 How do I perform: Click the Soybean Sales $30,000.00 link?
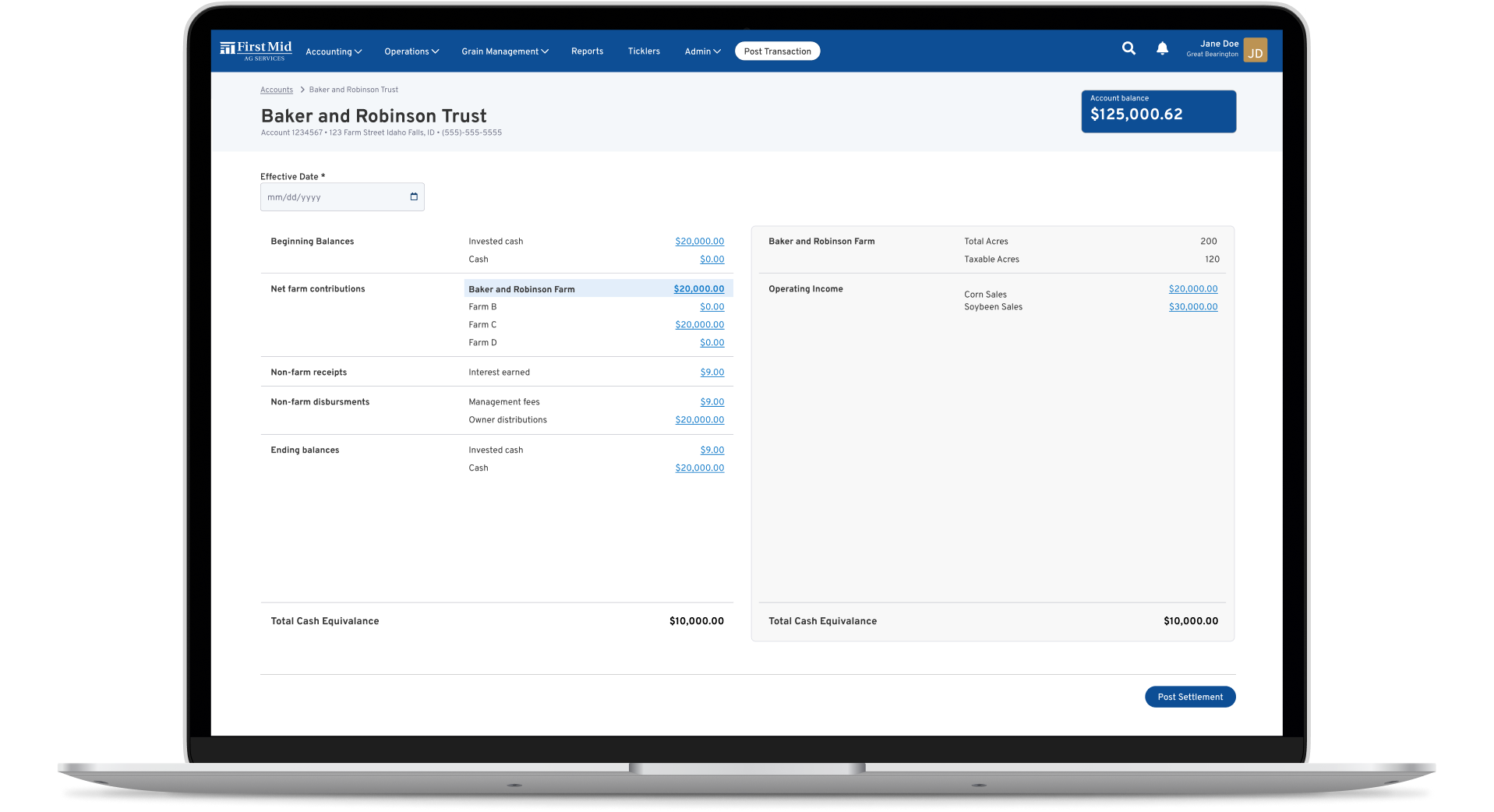pos(1192,306)
